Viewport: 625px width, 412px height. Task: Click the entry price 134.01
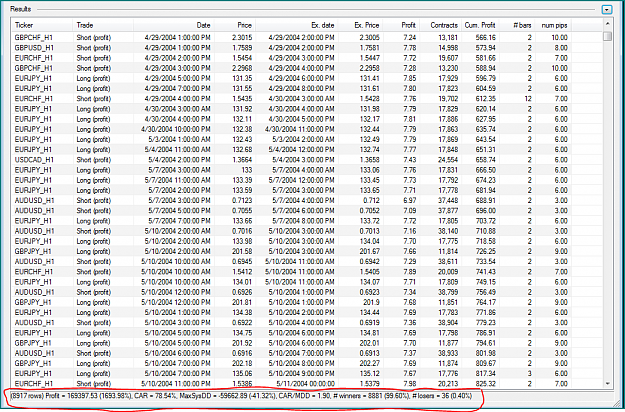pos(242,282)
